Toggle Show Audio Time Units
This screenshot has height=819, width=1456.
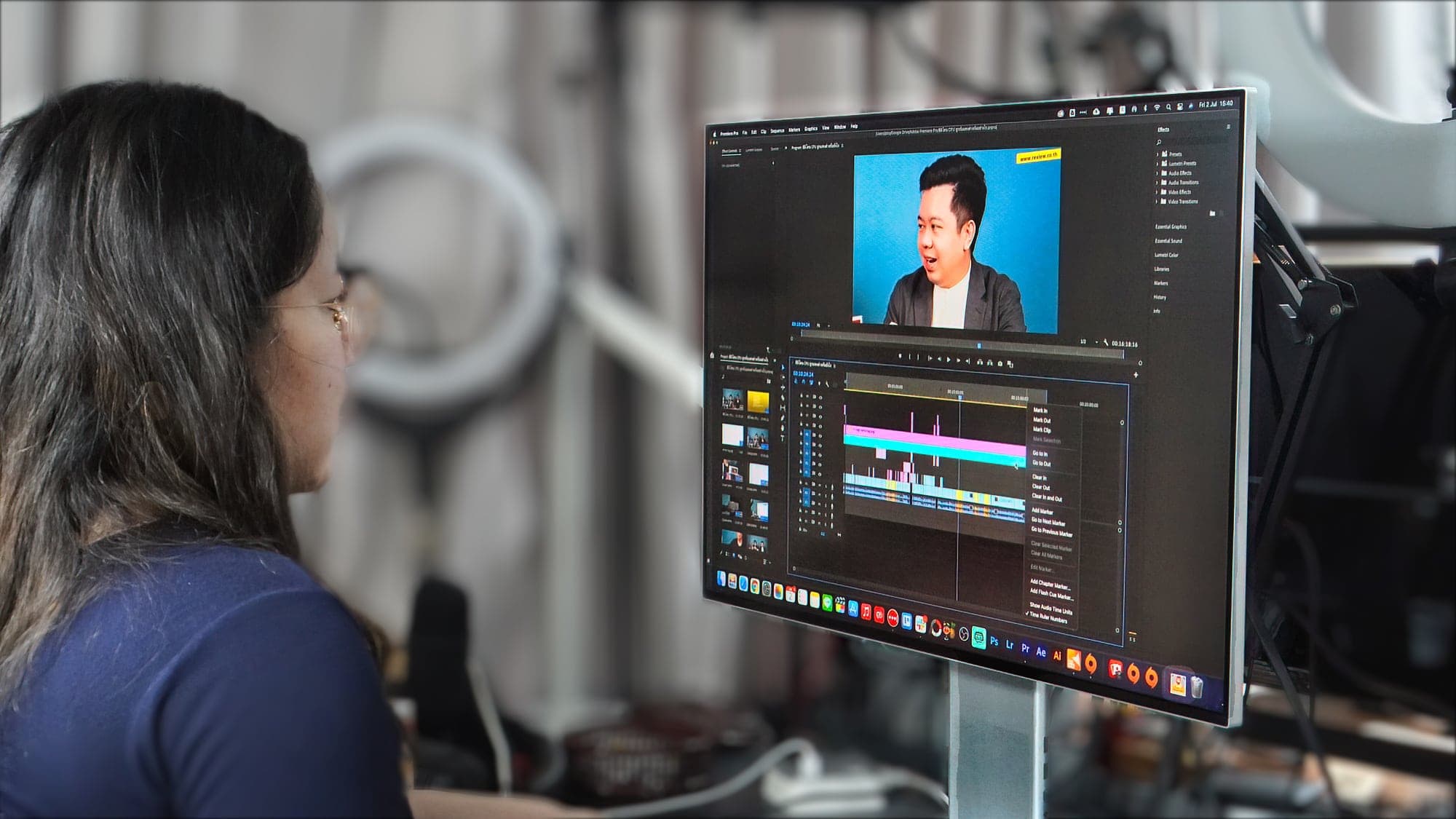click(x=1051, y=609)
